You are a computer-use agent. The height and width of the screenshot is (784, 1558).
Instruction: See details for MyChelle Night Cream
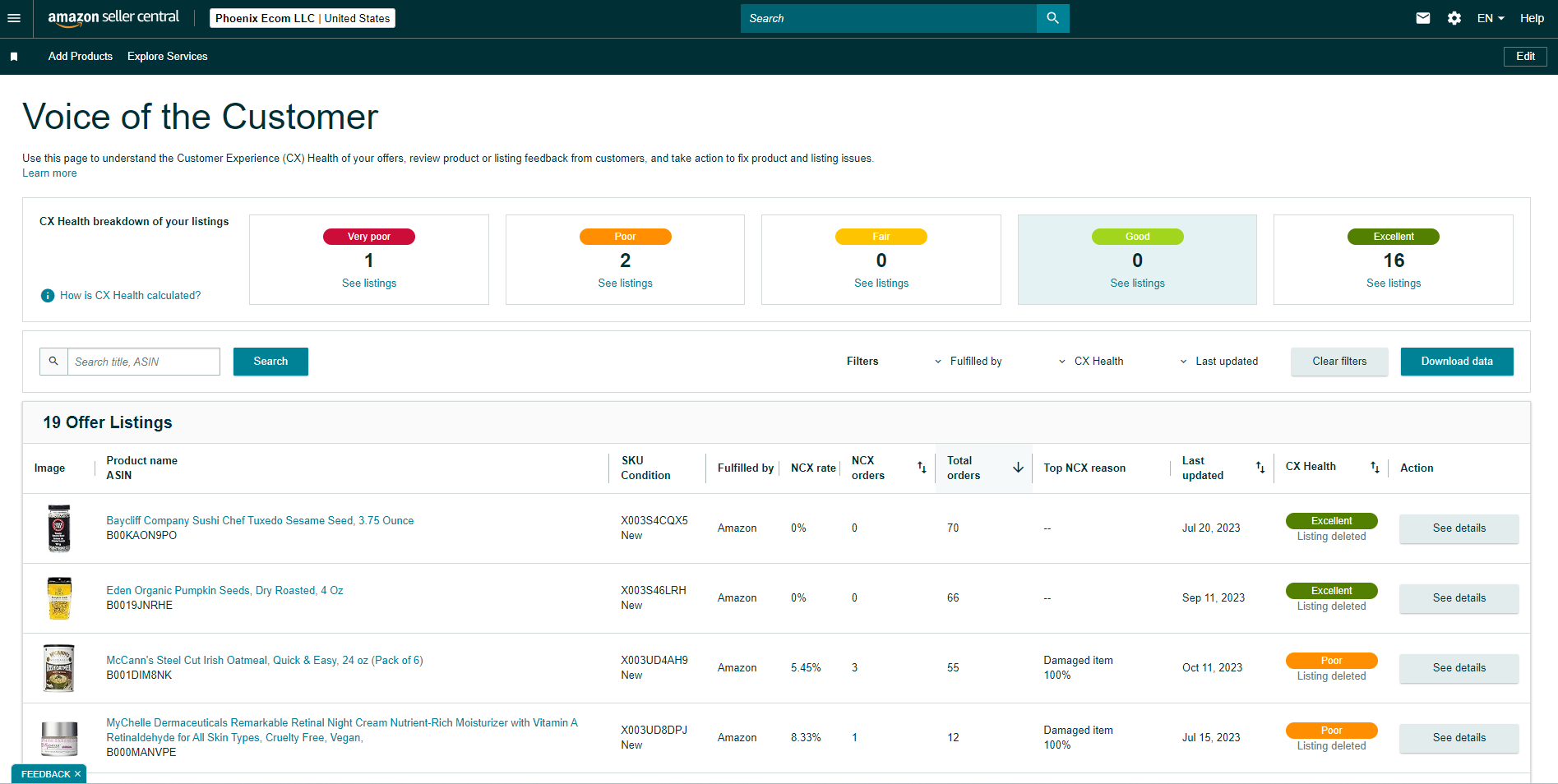coord(1459,738)
